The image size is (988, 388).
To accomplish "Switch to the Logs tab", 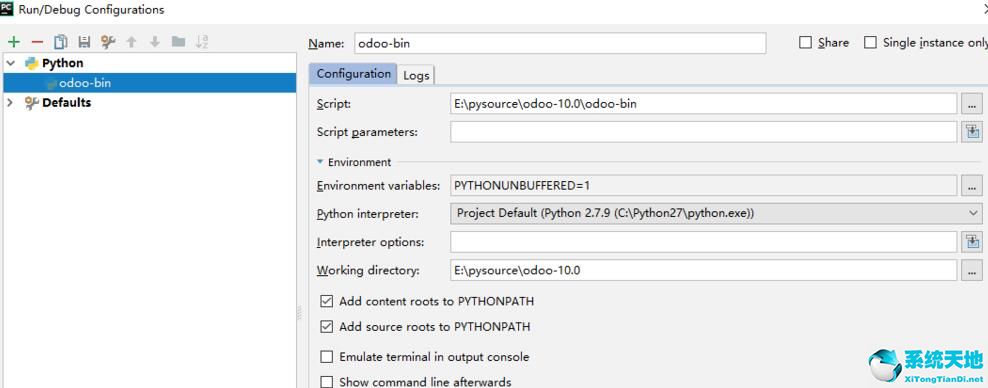I will tap(416, 75).
